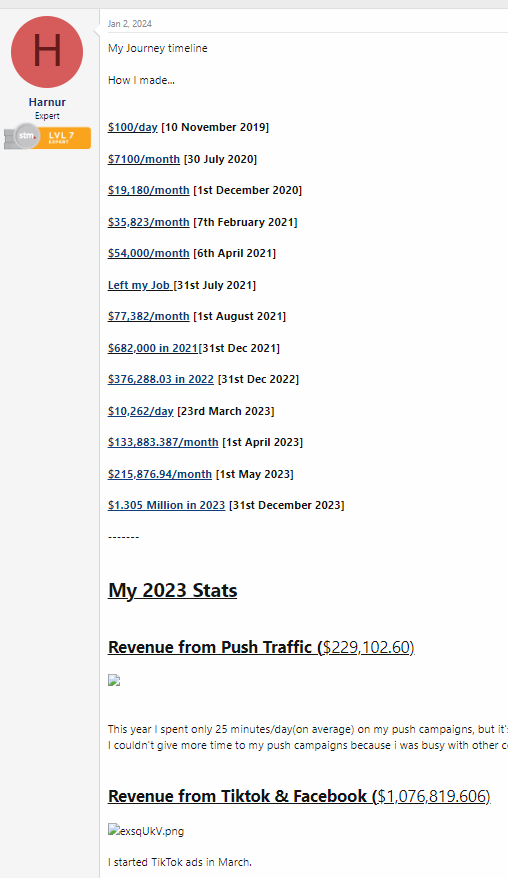Image resolution: width=508 pixels, height=878 pixels.
Task: Click the red H avatar icon
Action: [x=47, y=52]
